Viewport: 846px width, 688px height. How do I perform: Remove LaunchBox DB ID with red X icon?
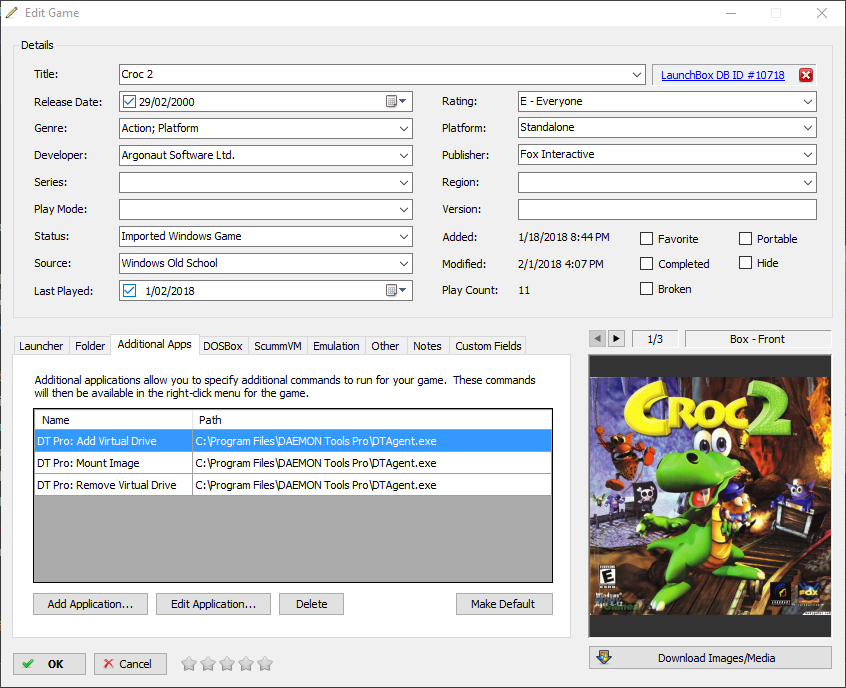tap(806, 75)
